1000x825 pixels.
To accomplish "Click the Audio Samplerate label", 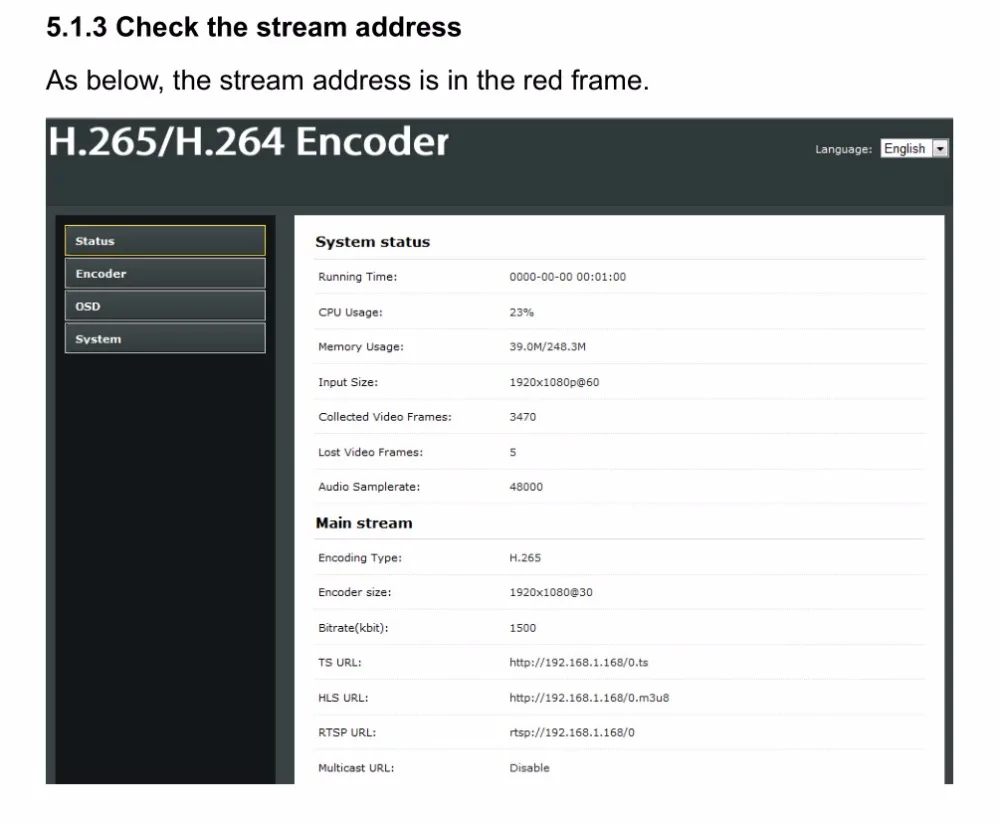I will [x=369, y=486].
